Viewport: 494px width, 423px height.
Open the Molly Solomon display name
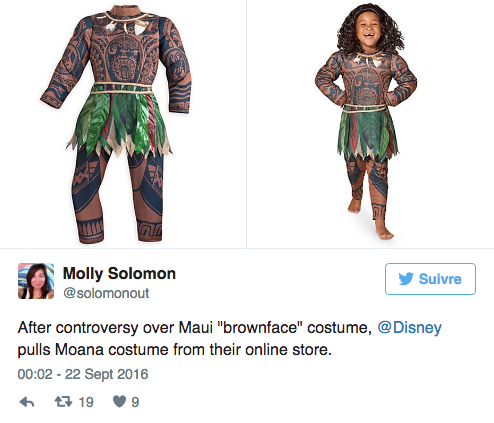[x=119, y=273]
